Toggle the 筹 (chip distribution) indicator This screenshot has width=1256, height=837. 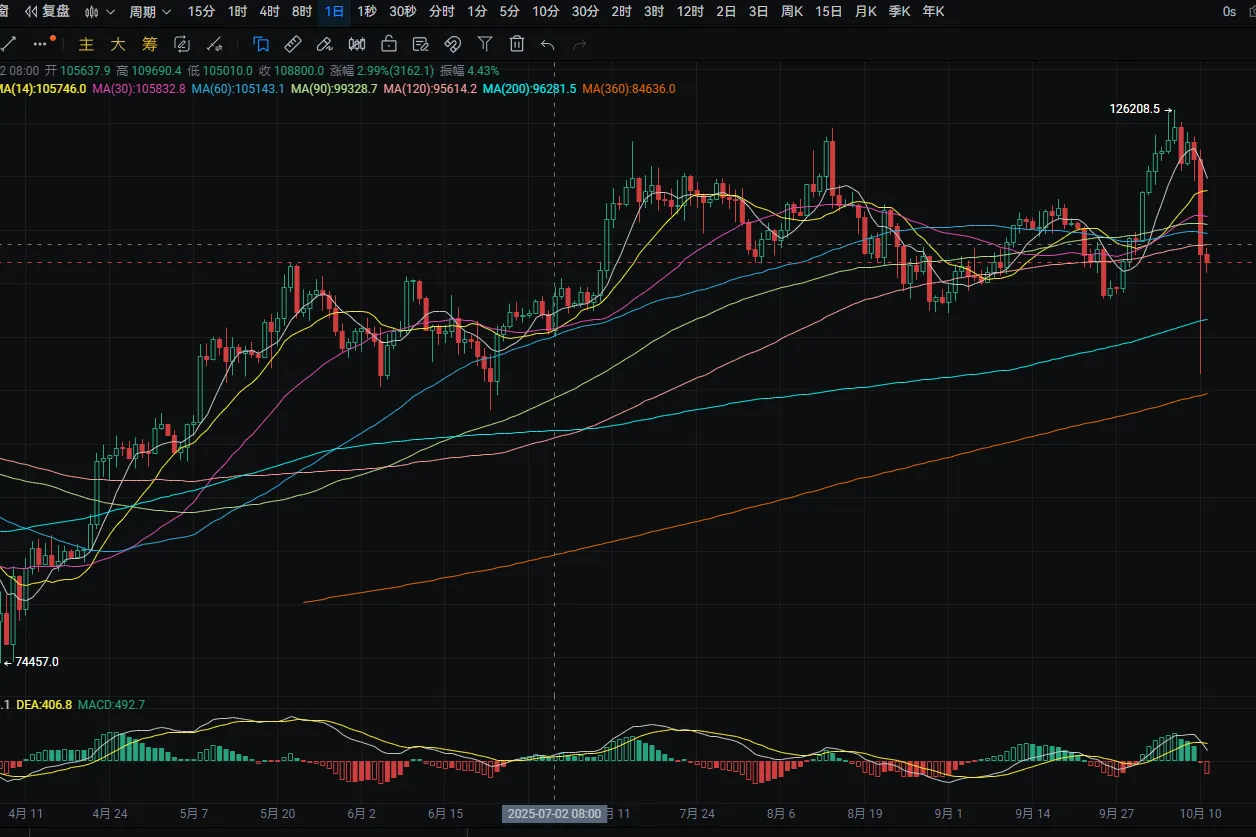coord(150,44)
